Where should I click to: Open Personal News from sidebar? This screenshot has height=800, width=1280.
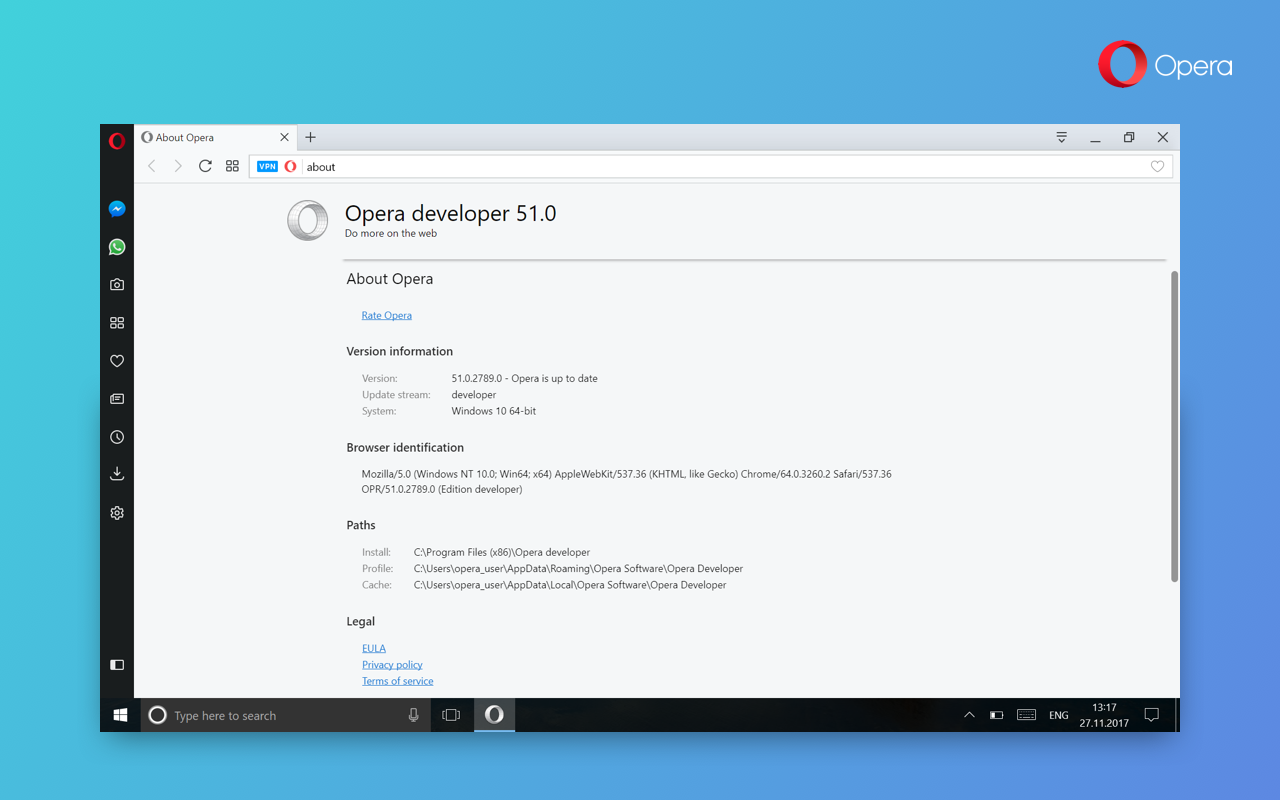click(x=117, y=399)
